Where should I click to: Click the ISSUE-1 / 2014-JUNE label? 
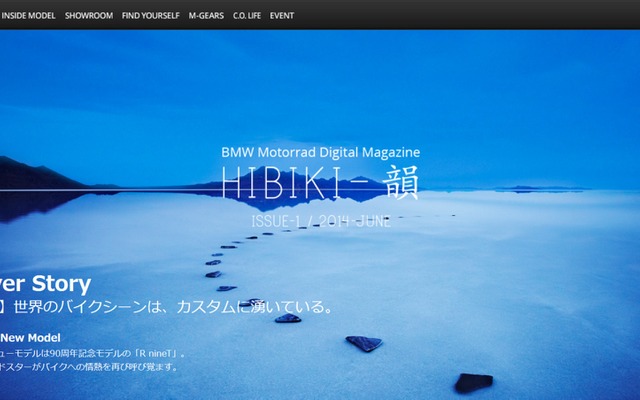pos(321,221)
